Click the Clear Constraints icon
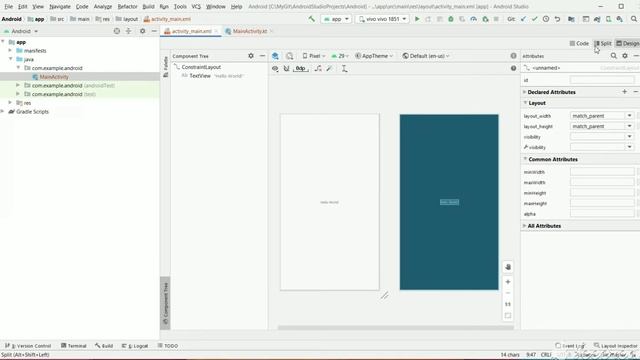 click(x=318, y=69)
